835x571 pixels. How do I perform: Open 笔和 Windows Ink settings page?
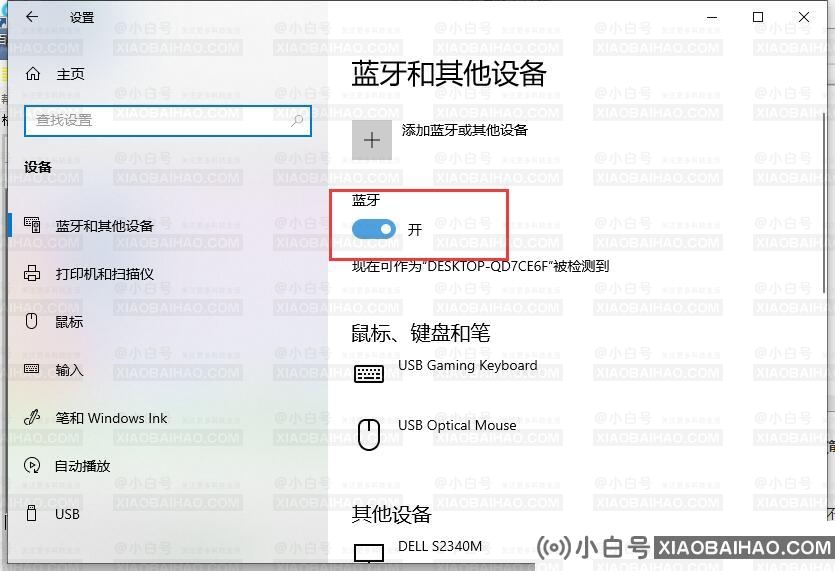pyautogui.click(x=111, y=418)
